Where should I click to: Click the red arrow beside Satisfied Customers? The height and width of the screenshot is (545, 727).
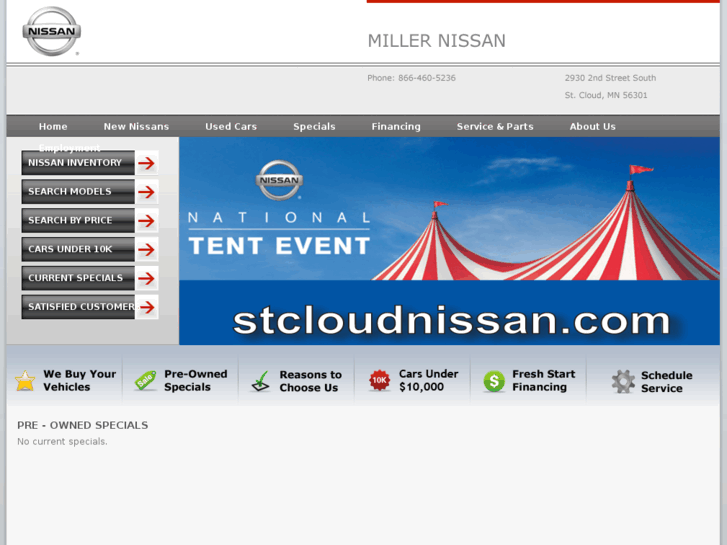coord(147,307)
